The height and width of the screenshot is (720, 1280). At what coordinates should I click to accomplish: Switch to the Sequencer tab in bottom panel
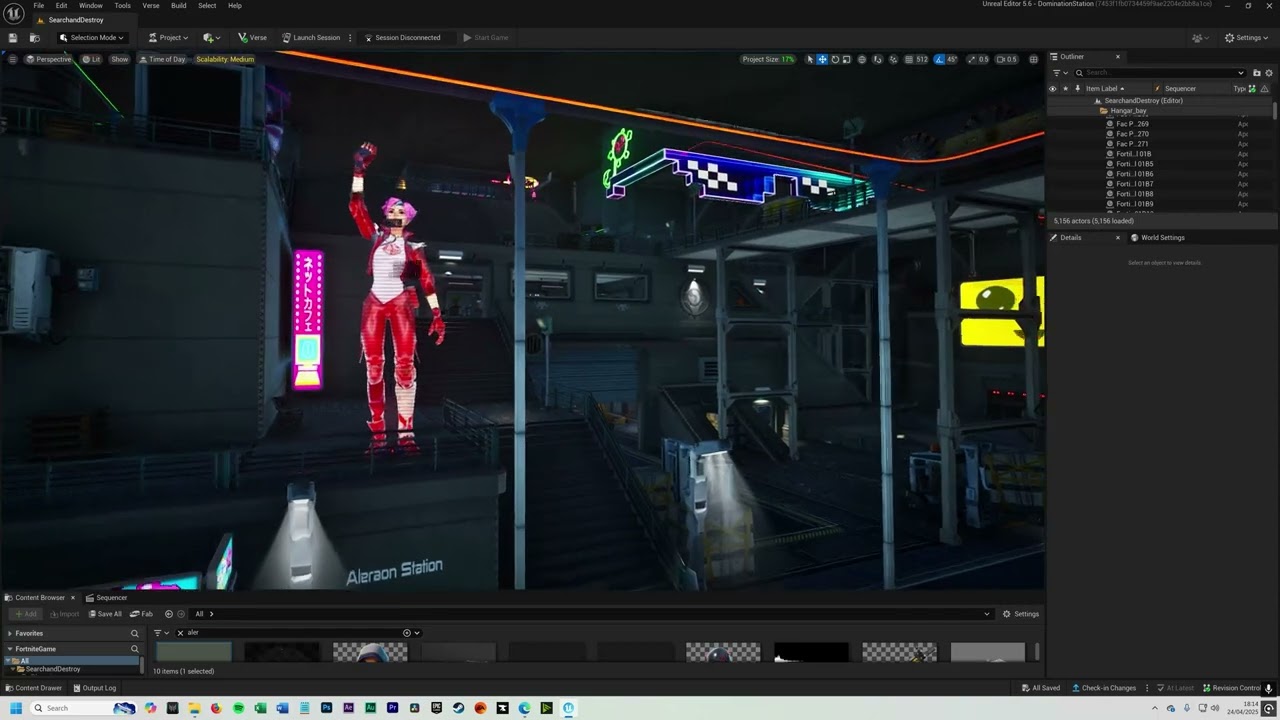pyautogui.click(x=106, y=598)
